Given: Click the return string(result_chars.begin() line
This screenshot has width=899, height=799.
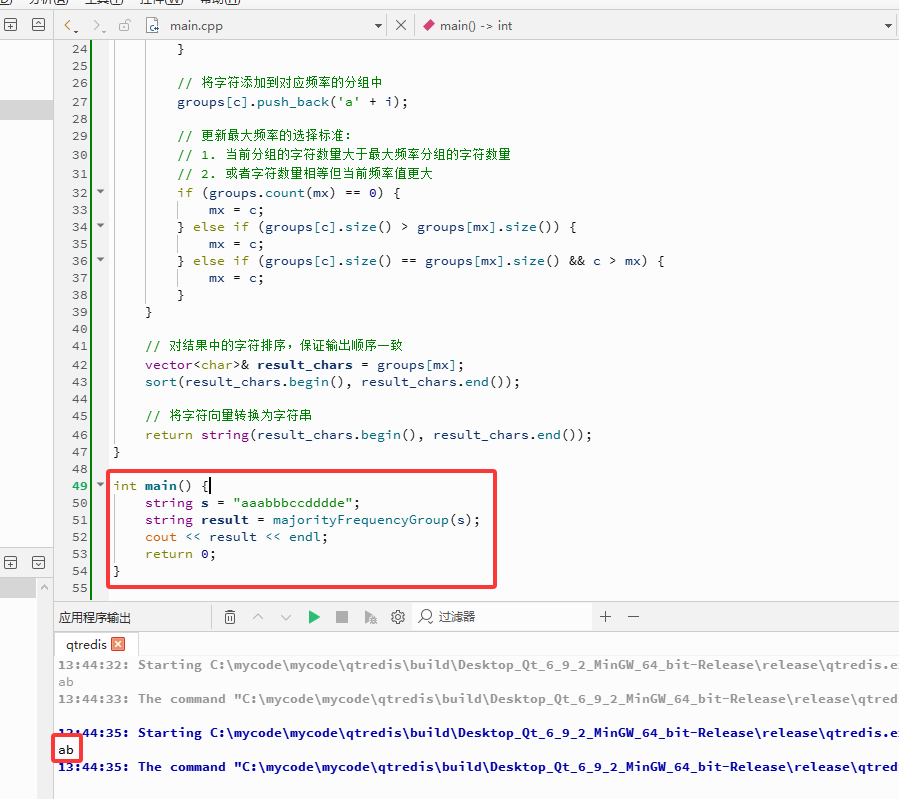Looking at the screenshot, I should click(368, 435).
